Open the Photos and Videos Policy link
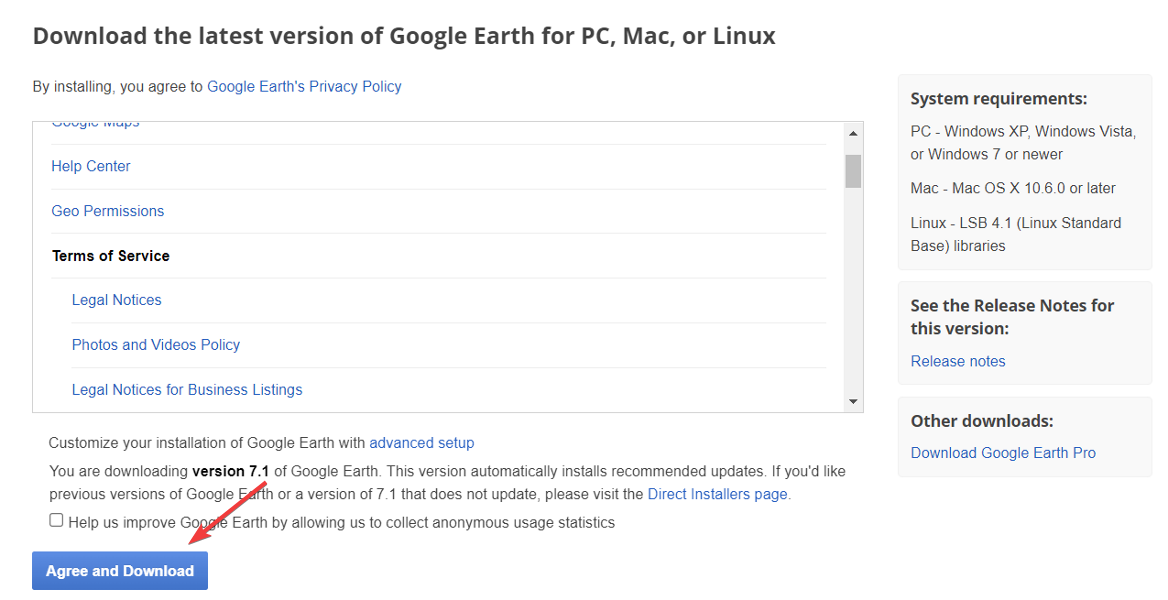Image resolution: width=1168 pixels, height=600 pixels. (155, 344)
